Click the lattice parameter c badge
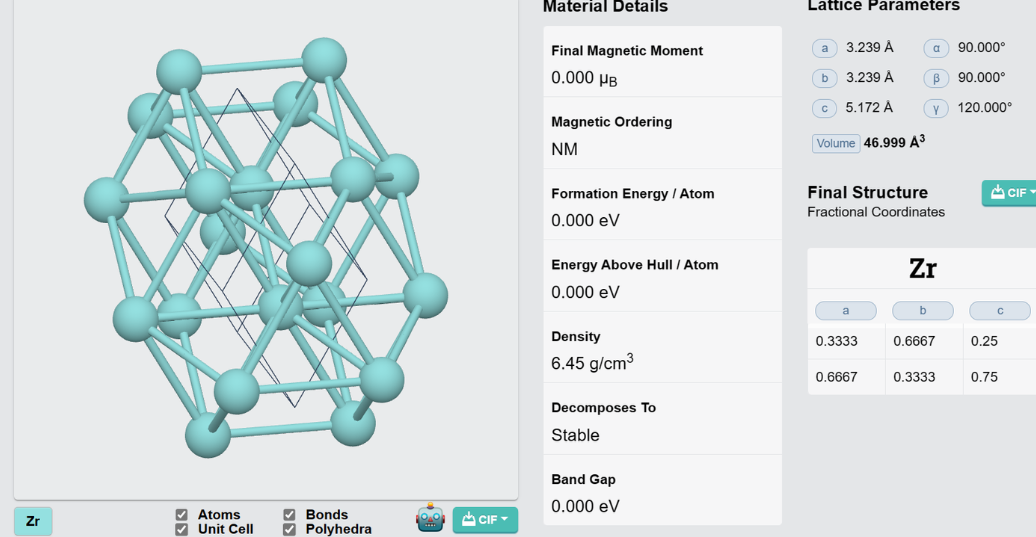Viewport: 1036px width, 537px height. point(825,108)
